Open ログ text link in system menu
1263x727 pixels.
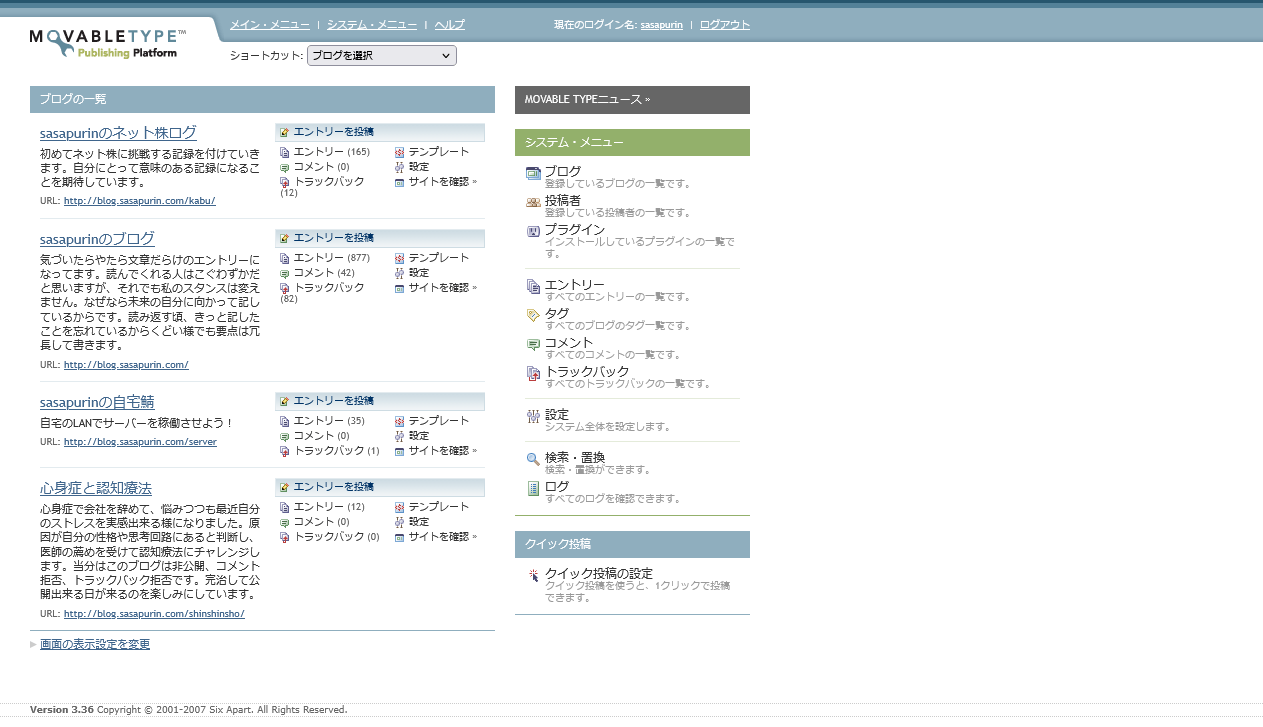(557, 487)
